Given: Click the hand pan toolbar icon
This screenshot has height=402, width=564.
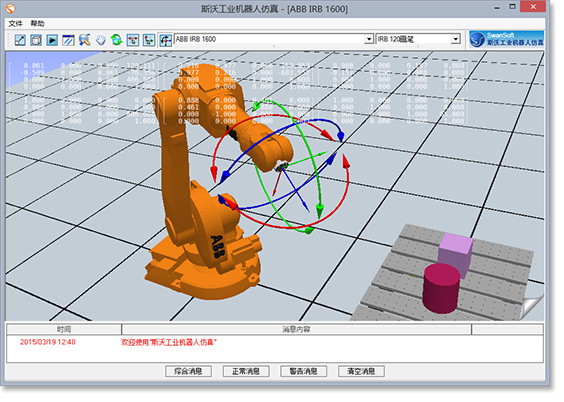Looking at the screenshot, I should coord(101,40).
